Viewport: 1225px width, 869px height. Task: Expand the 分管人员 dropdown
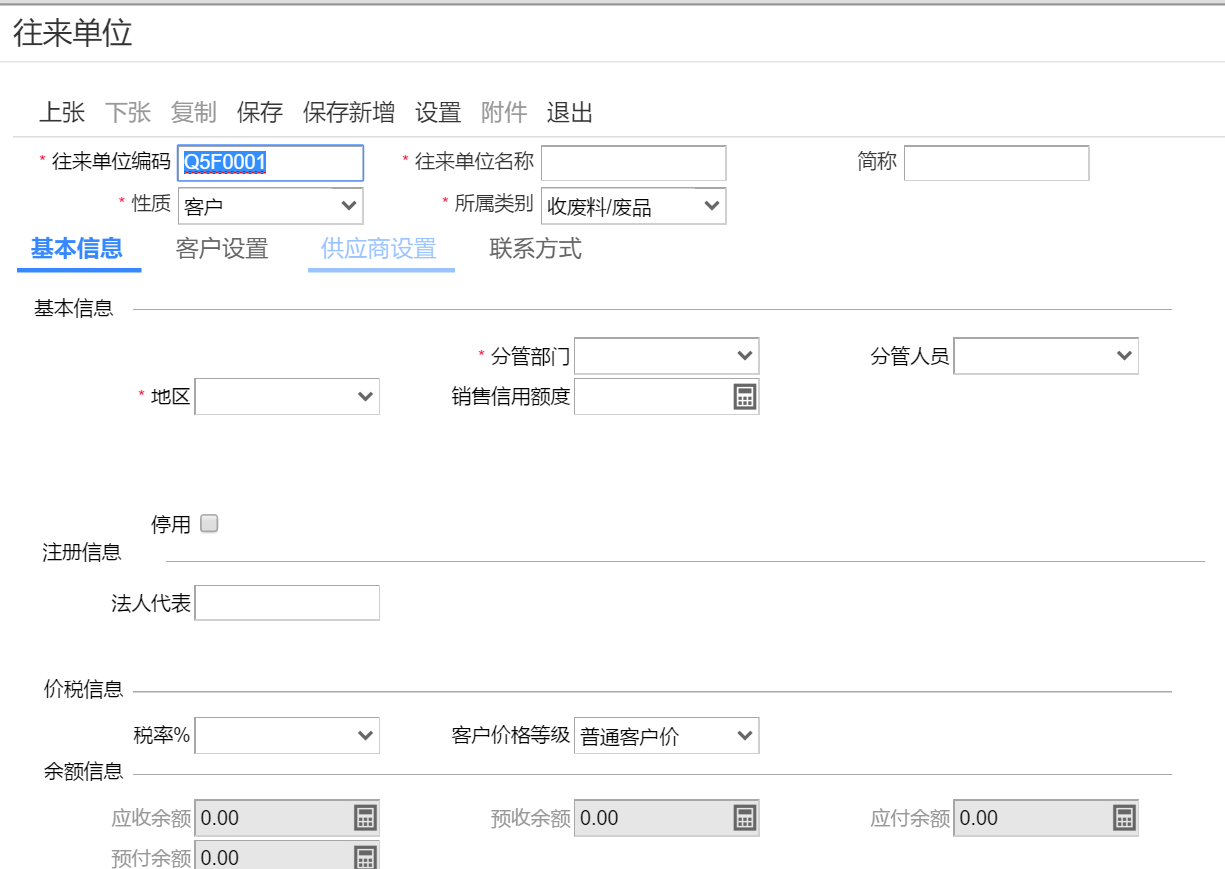click(1046, 356)
